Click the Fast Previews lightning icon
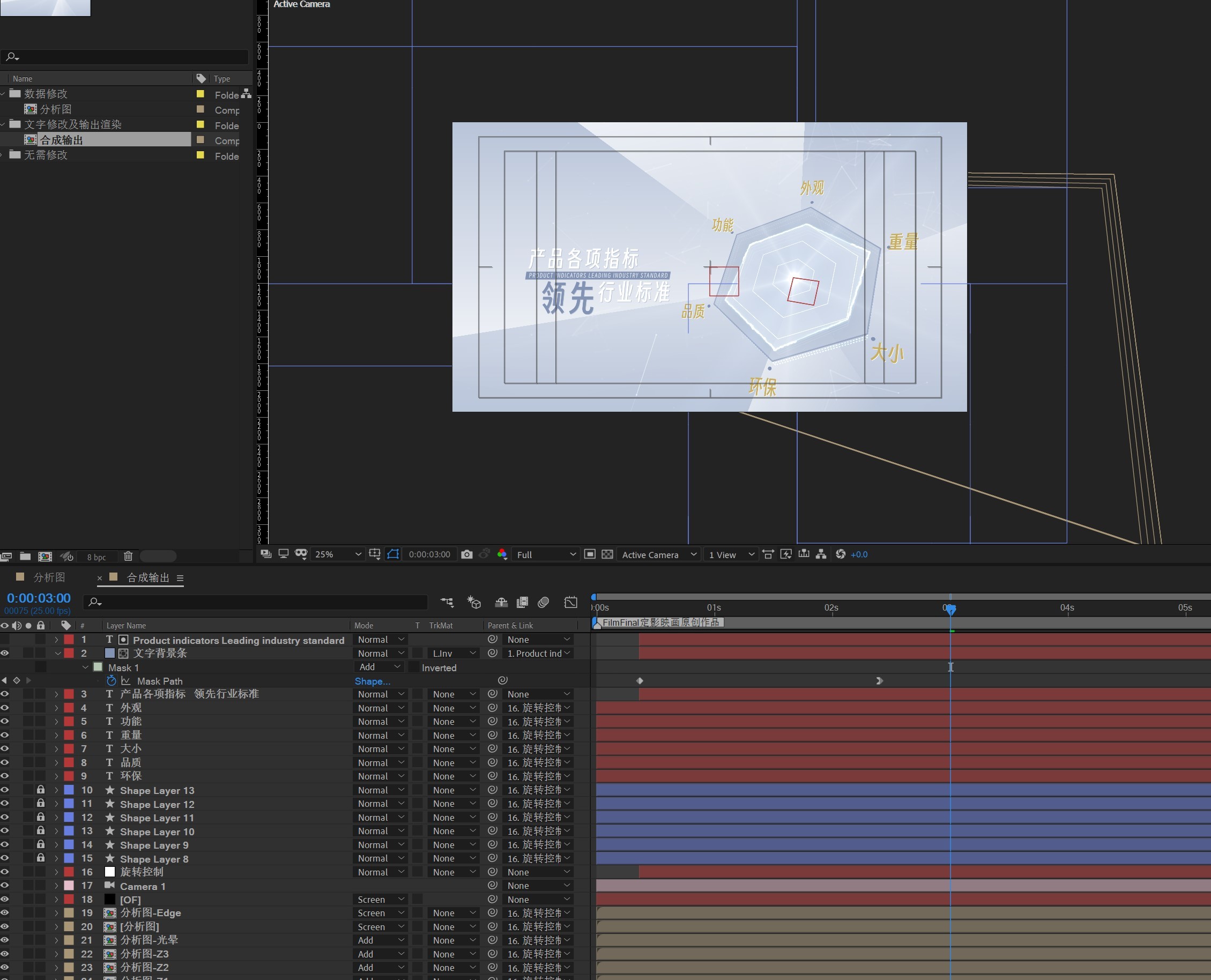Screen dimensions: 1211x980 click(x=786, y=554)
